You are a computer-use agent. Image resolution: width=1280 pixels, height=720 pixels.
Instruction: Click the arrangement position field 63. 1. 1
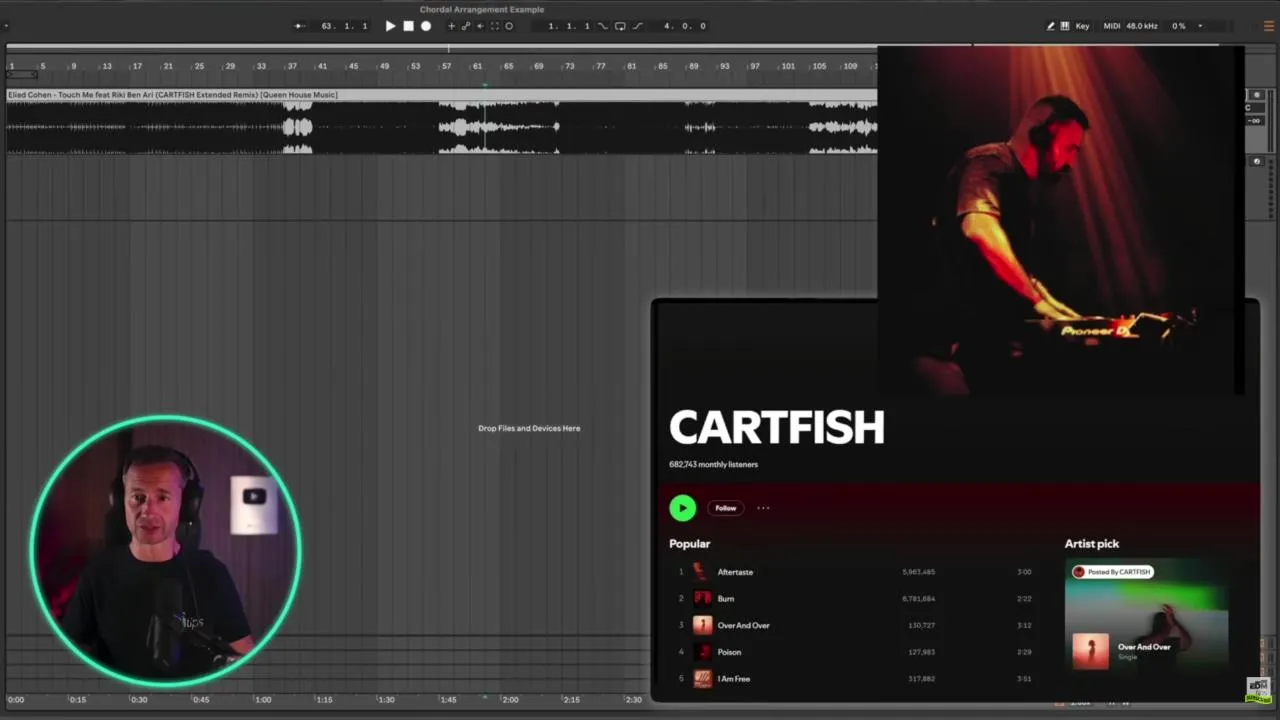344,26
